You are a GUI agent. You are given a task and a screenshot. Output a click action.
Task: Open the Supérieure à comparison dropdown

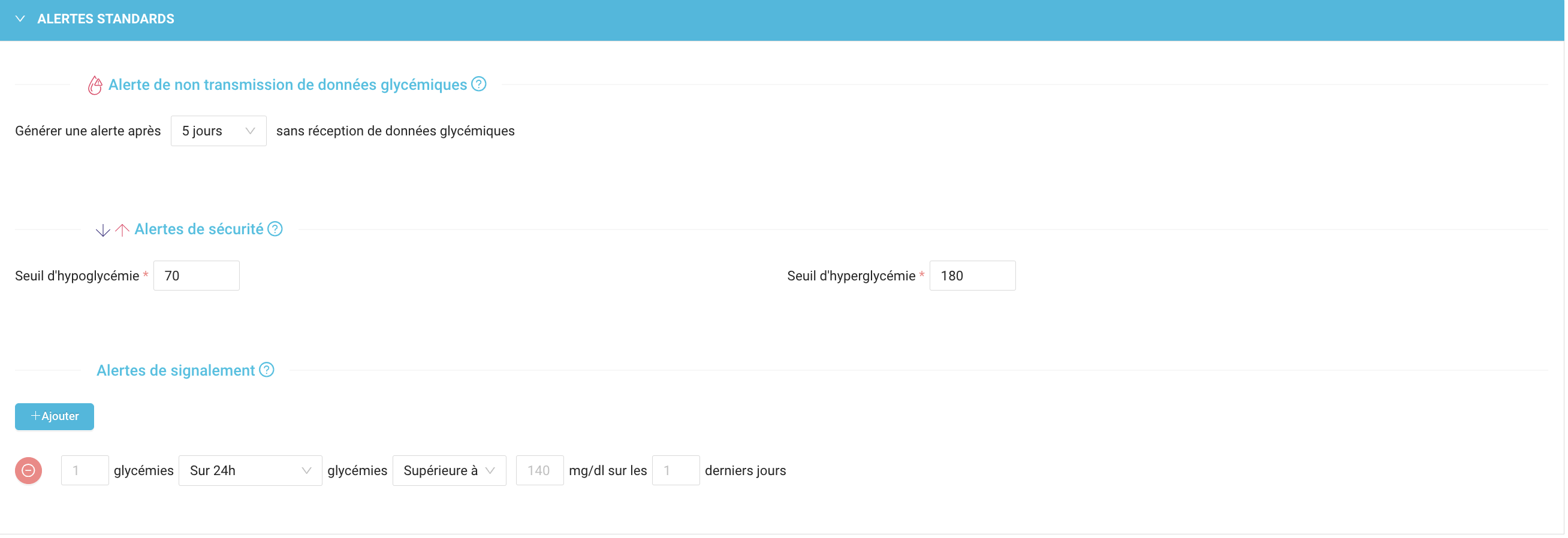point(450,471)
